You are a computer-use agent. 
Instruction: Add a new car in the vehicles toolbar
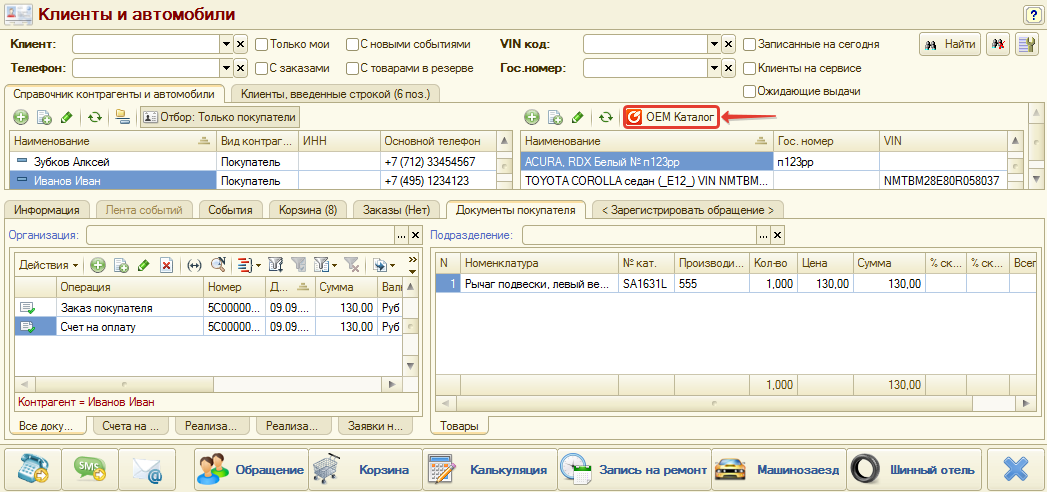[x=532, y=117]
